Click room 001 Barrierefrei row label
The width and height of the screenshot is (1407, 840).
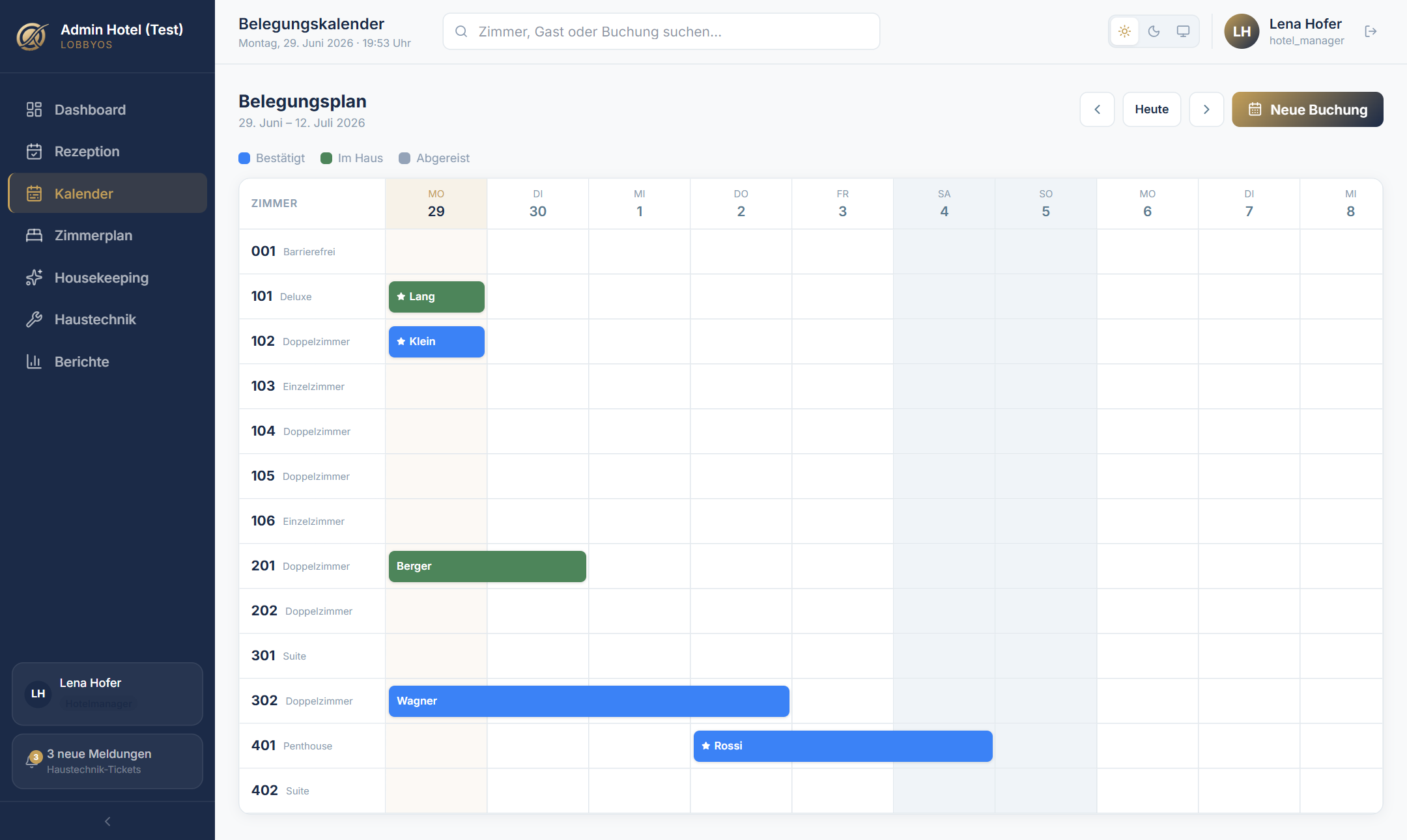(x=312, y=251)
